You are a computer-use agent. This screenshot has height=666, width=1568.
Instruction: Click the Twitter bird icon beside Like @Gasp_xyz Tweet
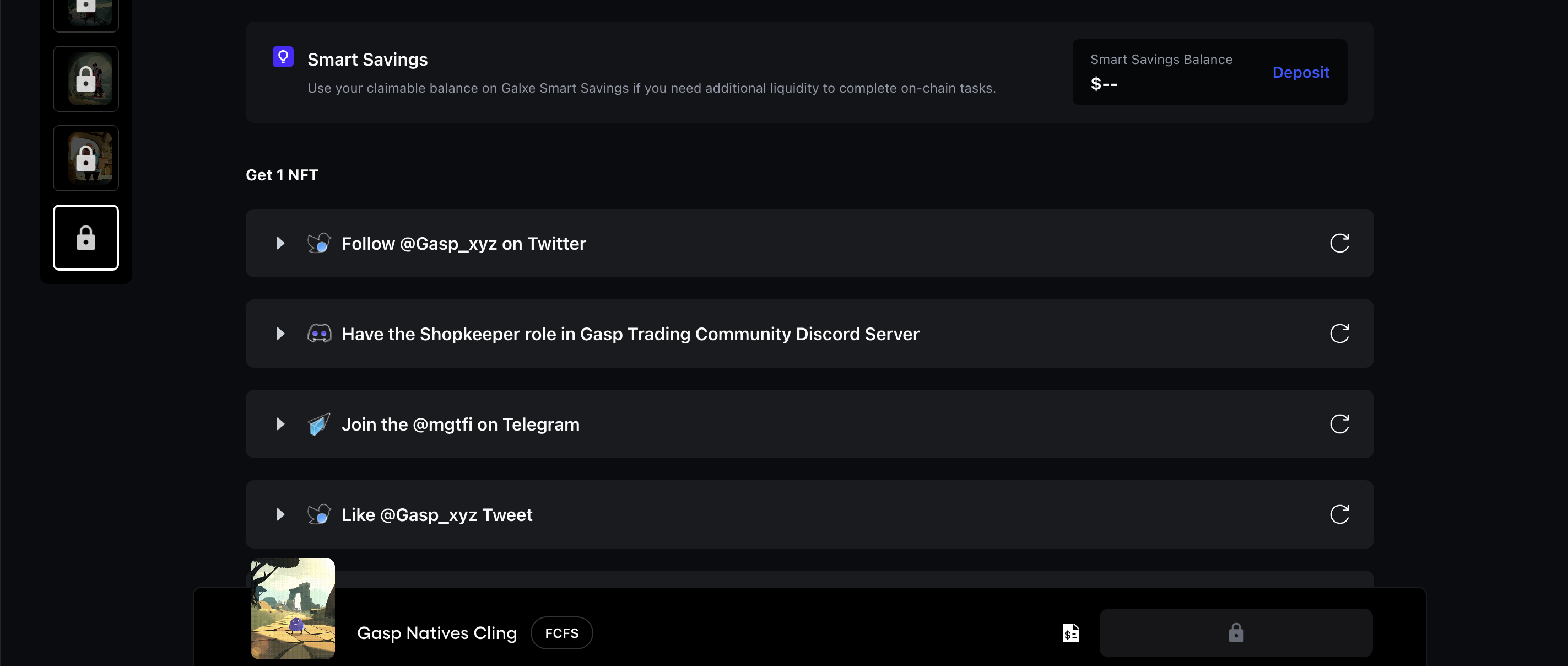click(x=319, y=514)
